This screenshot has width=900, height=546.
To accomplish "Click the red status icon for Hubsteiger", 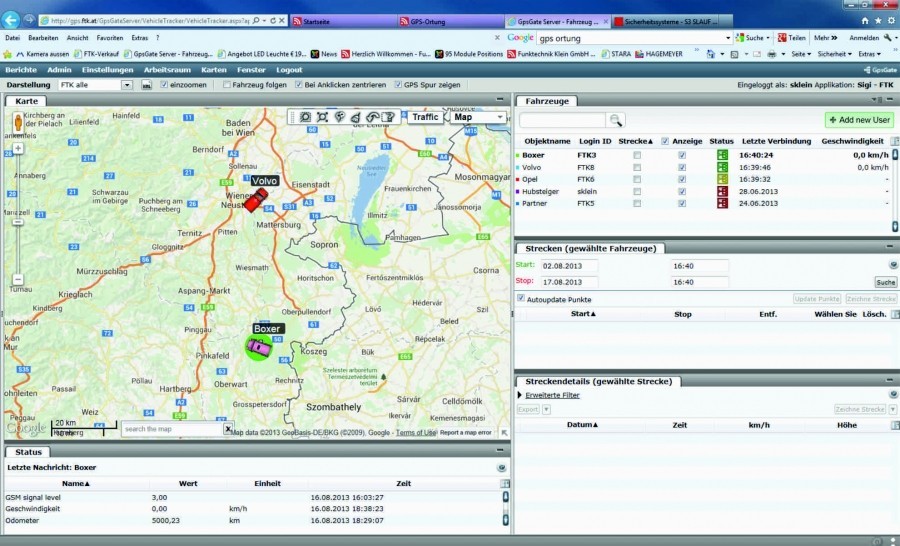I will click(x=720, y=191).
